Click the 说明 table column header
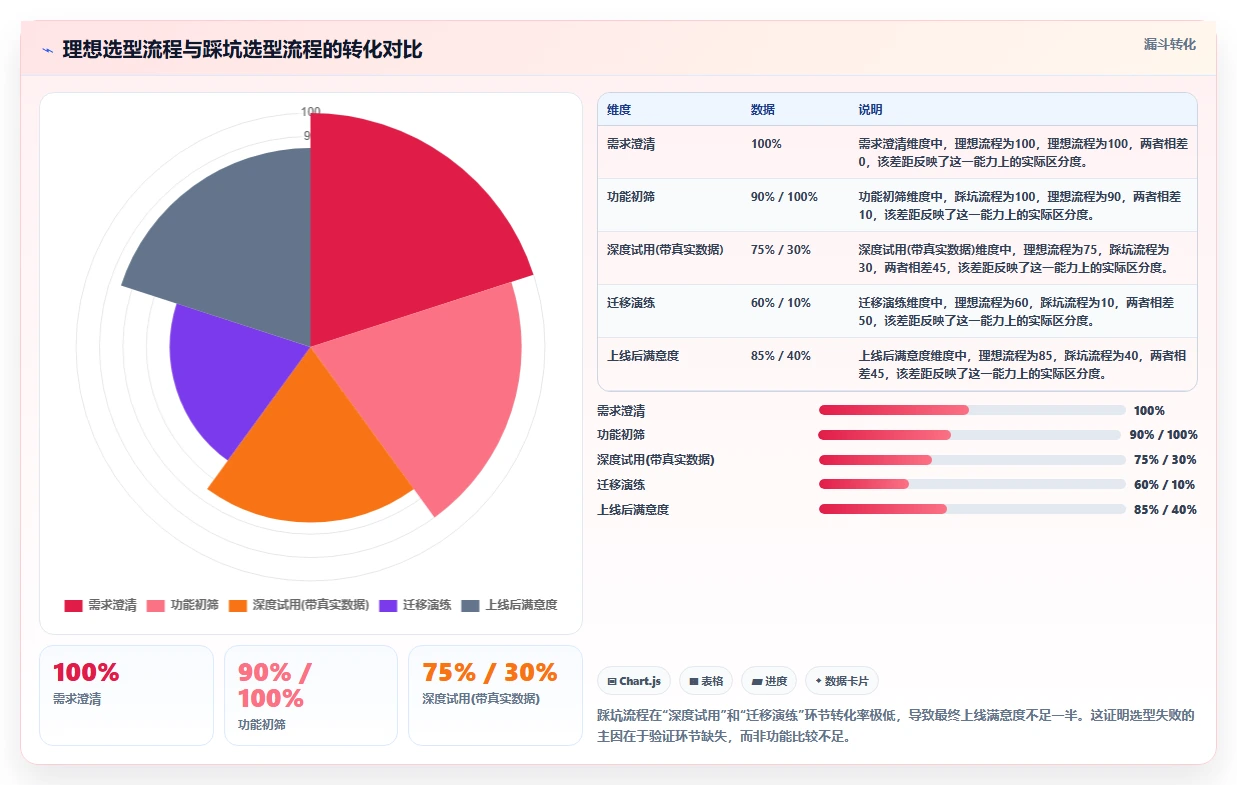Screen dimensions: 1237x785 (x=870, y=110)
